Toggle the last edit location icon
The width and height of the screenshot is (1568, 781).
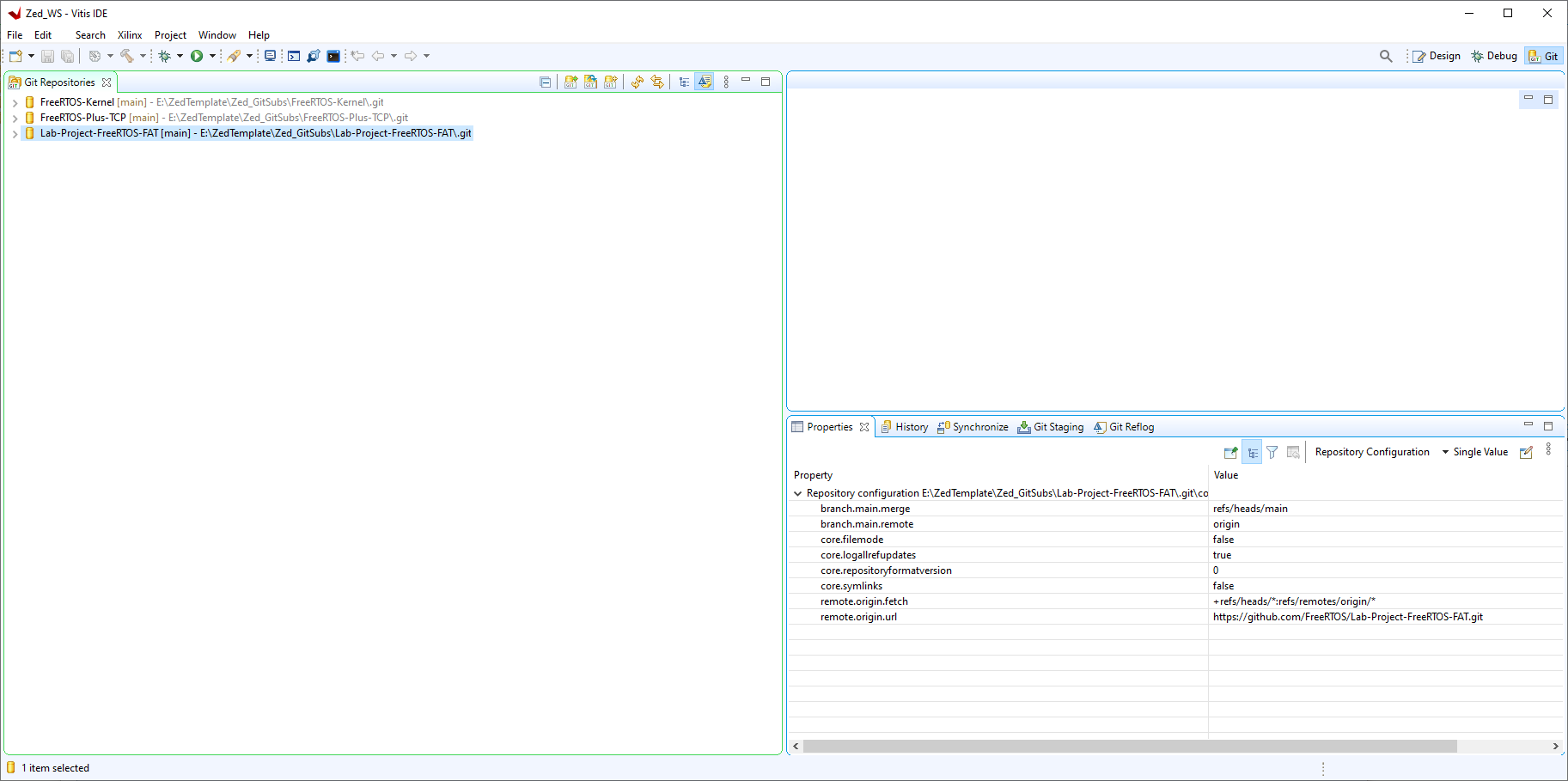tap(357, 56)
